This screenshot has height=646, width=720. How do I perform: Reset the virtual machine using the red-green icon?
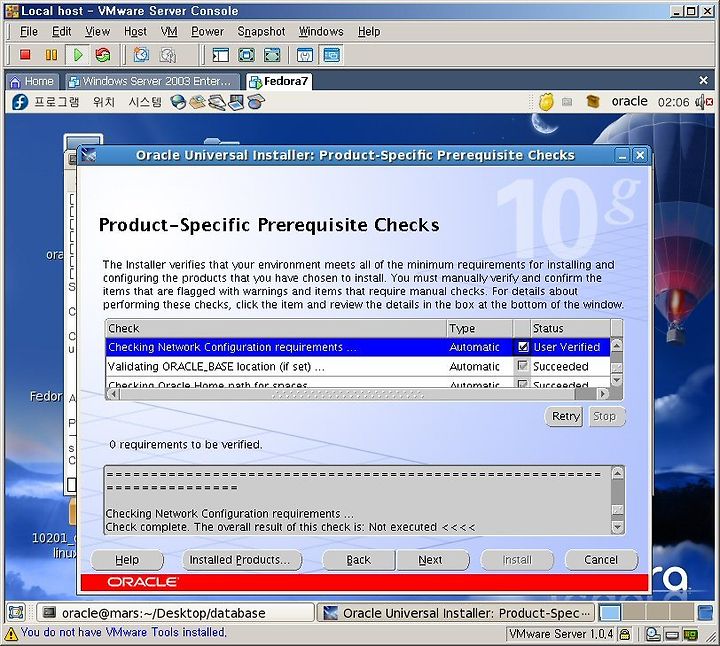click(103, 55)
